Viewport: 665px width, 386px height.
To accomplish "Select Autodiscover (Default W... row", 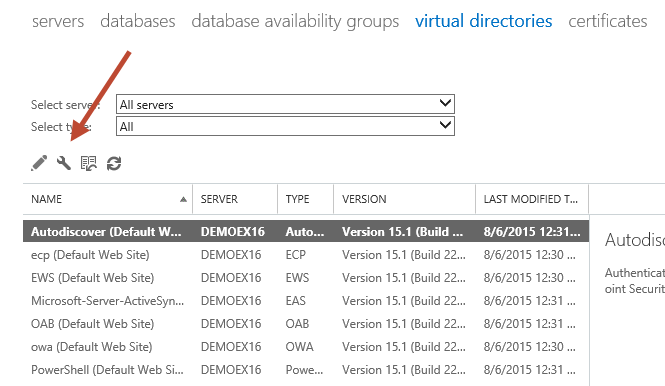I will [306, 232].
